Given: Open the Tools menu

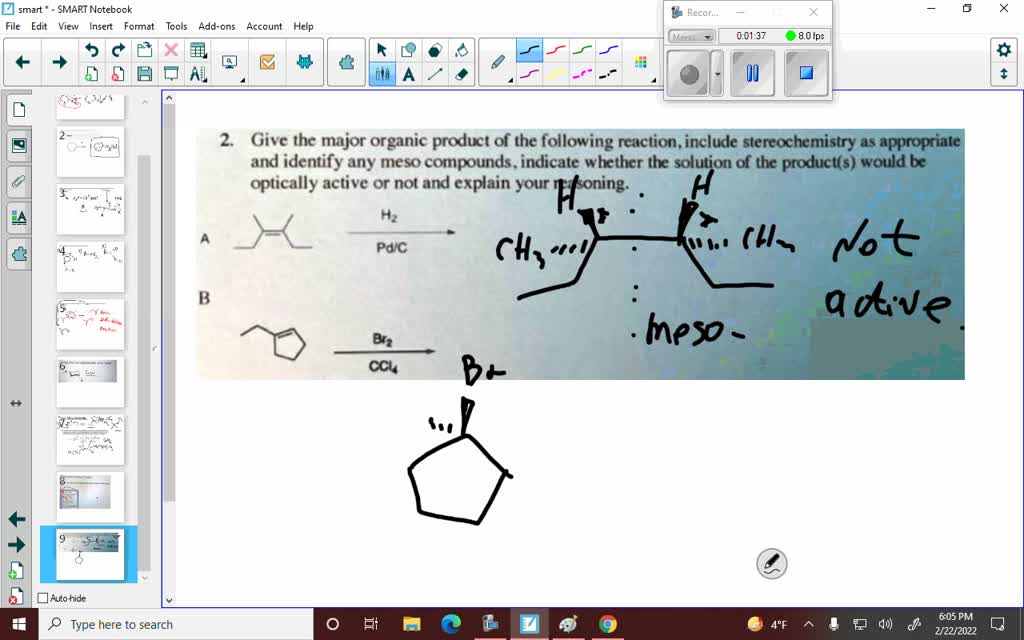Looking at the screenshot, I should [x=176, y=26].
